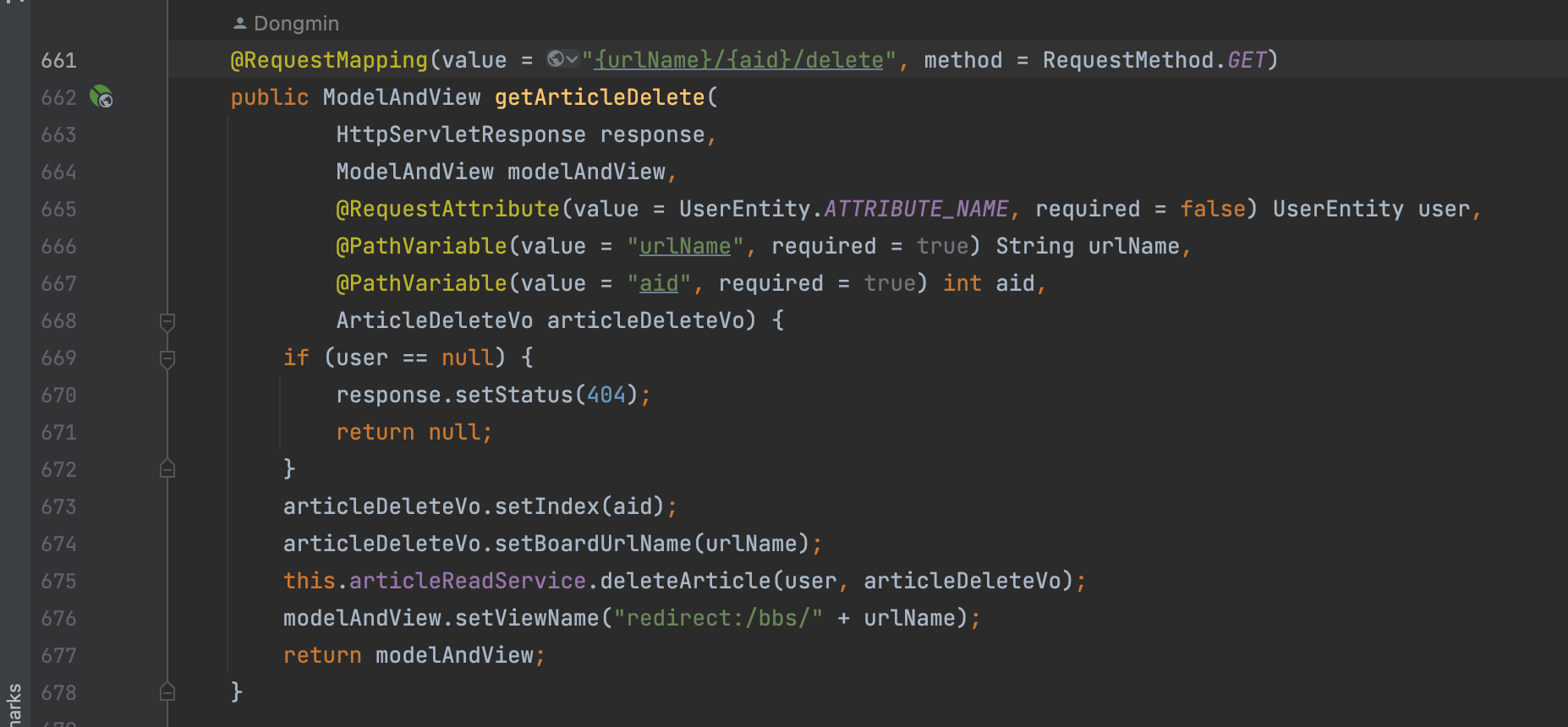Collapse the method fold marker at line 668
Image resolution: width=1568 pixels, height=727 pixels.
click(167, 321)
